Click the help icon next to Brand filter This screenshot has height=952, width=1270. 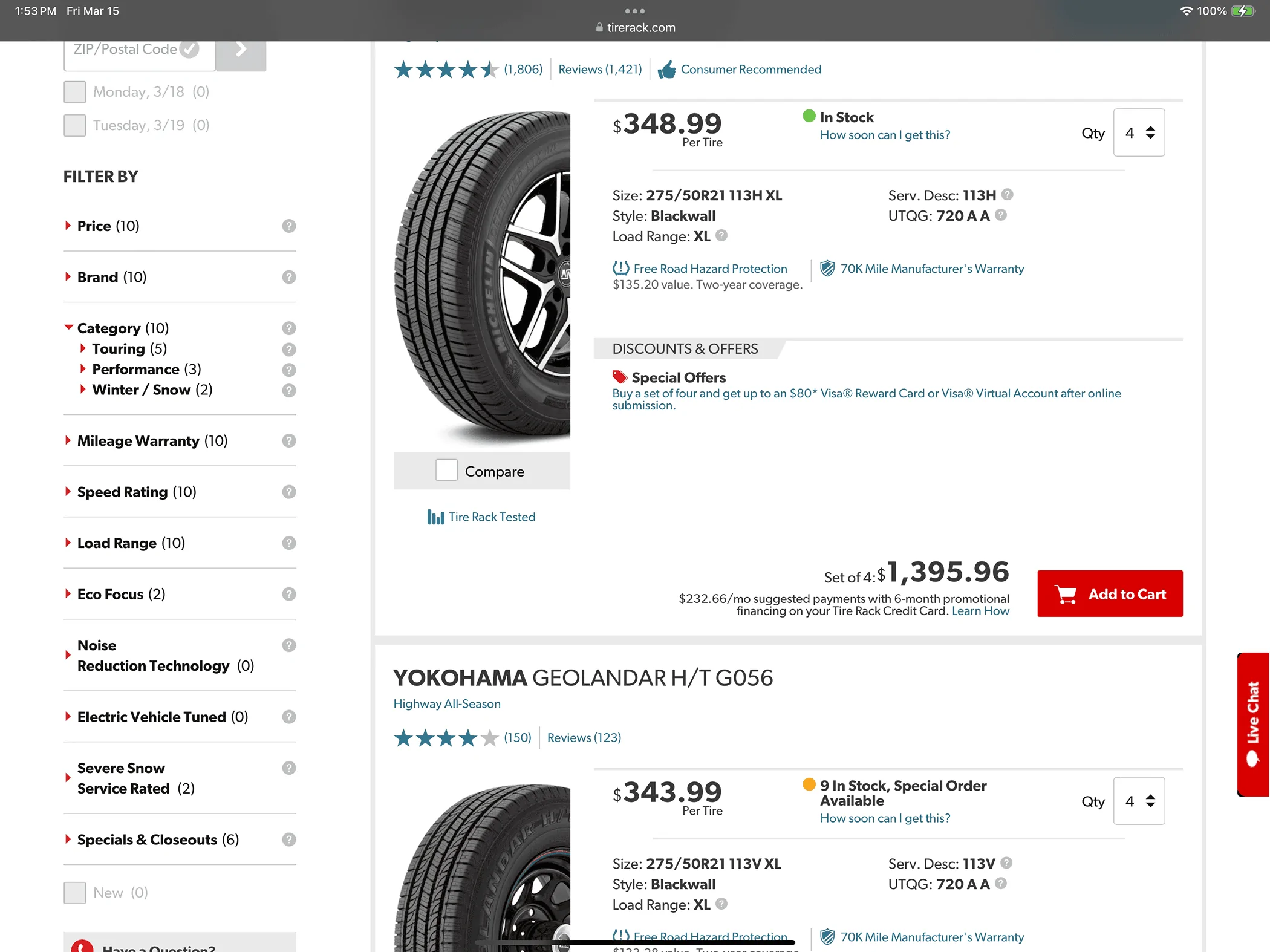[289, 277]
